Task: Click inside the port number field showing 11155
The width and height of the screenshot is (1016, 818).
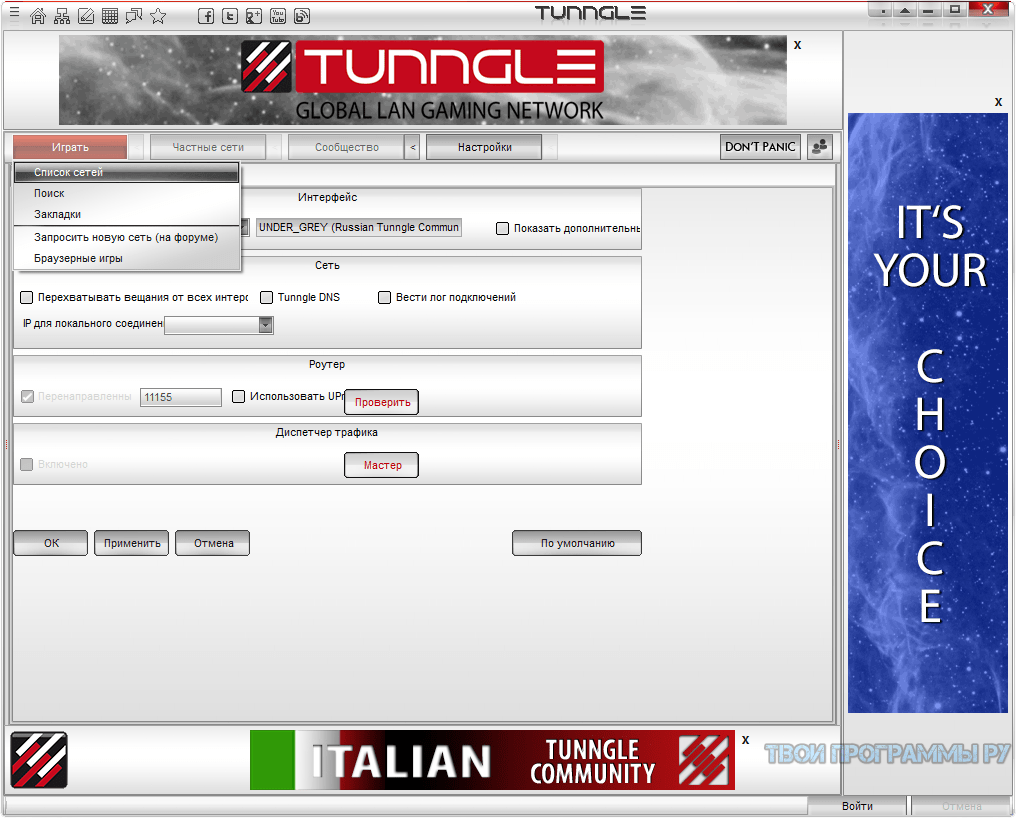Action: point(180,396)
